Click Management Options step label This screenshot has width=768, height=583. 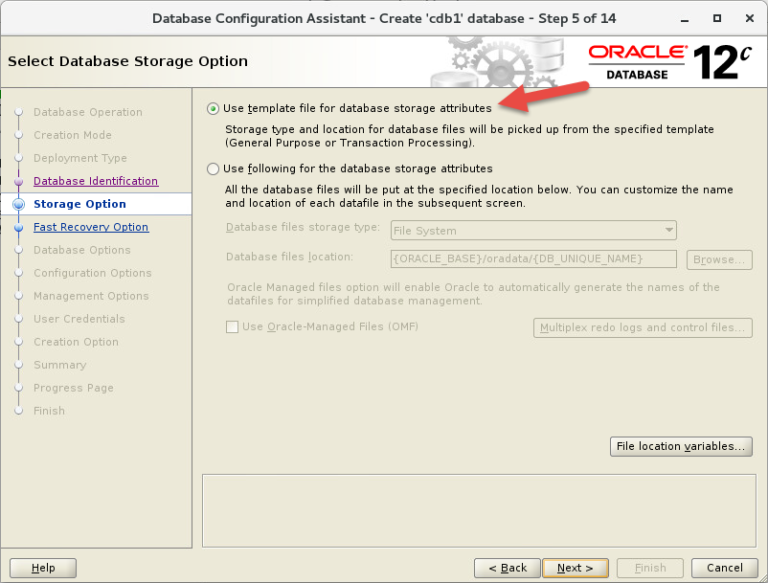pyautogui.click(x=91, y=296)
